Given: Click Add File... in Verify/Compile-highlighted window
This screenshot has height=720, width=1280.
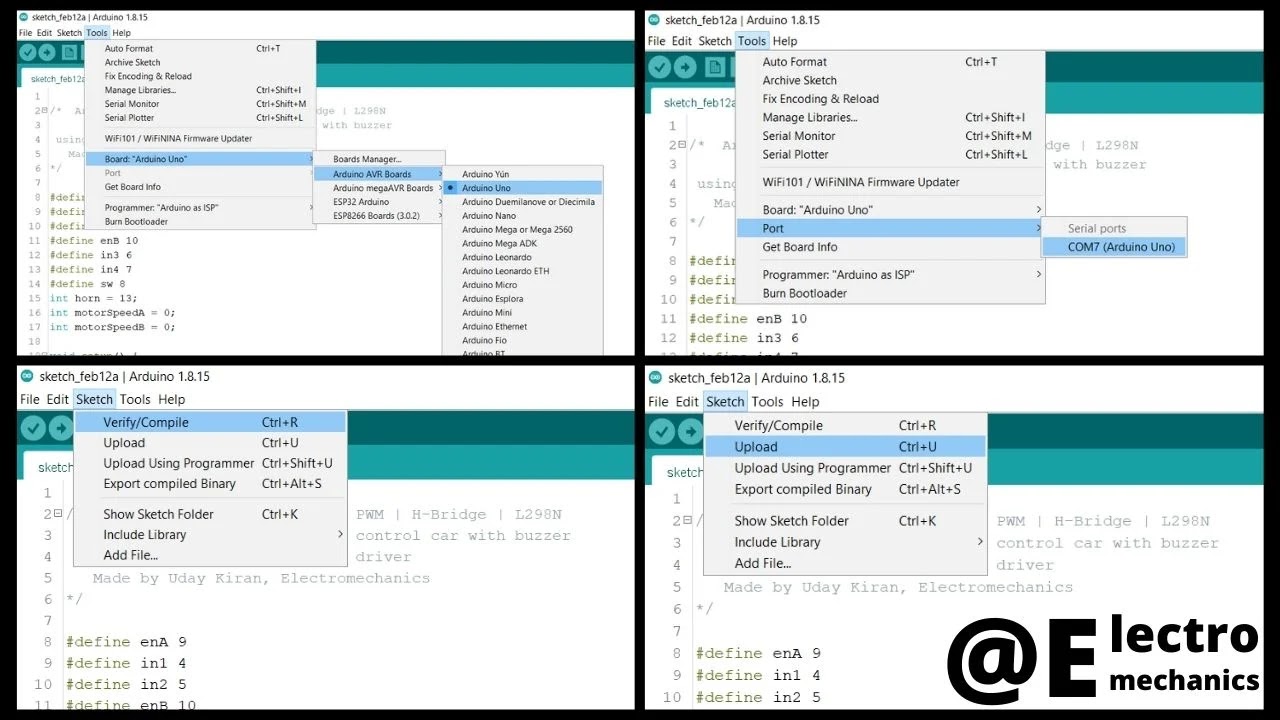Looking at the screenshot, I should coord(130,555).
